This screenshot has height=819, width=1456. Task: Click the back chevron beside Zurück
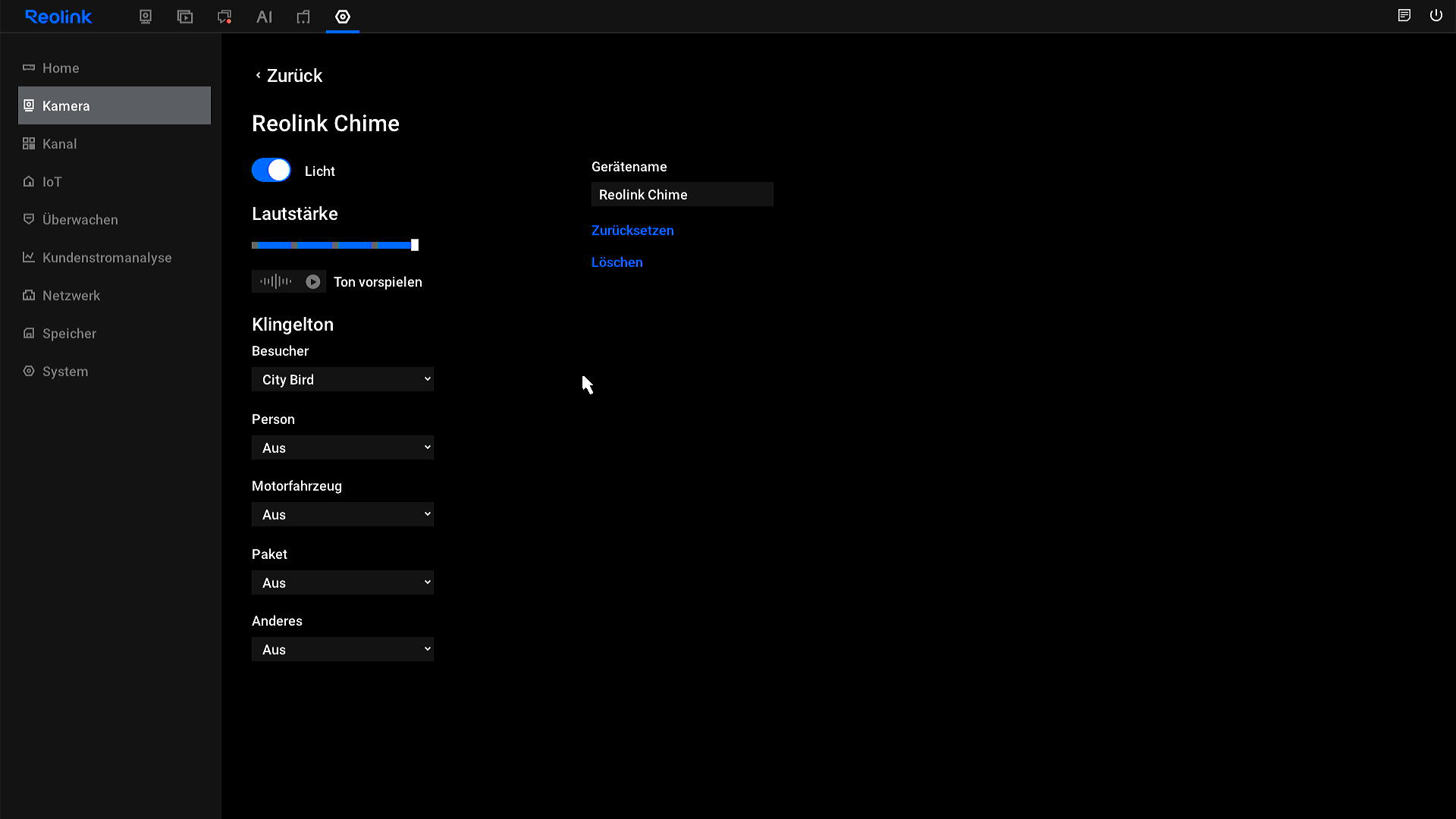(x=258, y=75)
